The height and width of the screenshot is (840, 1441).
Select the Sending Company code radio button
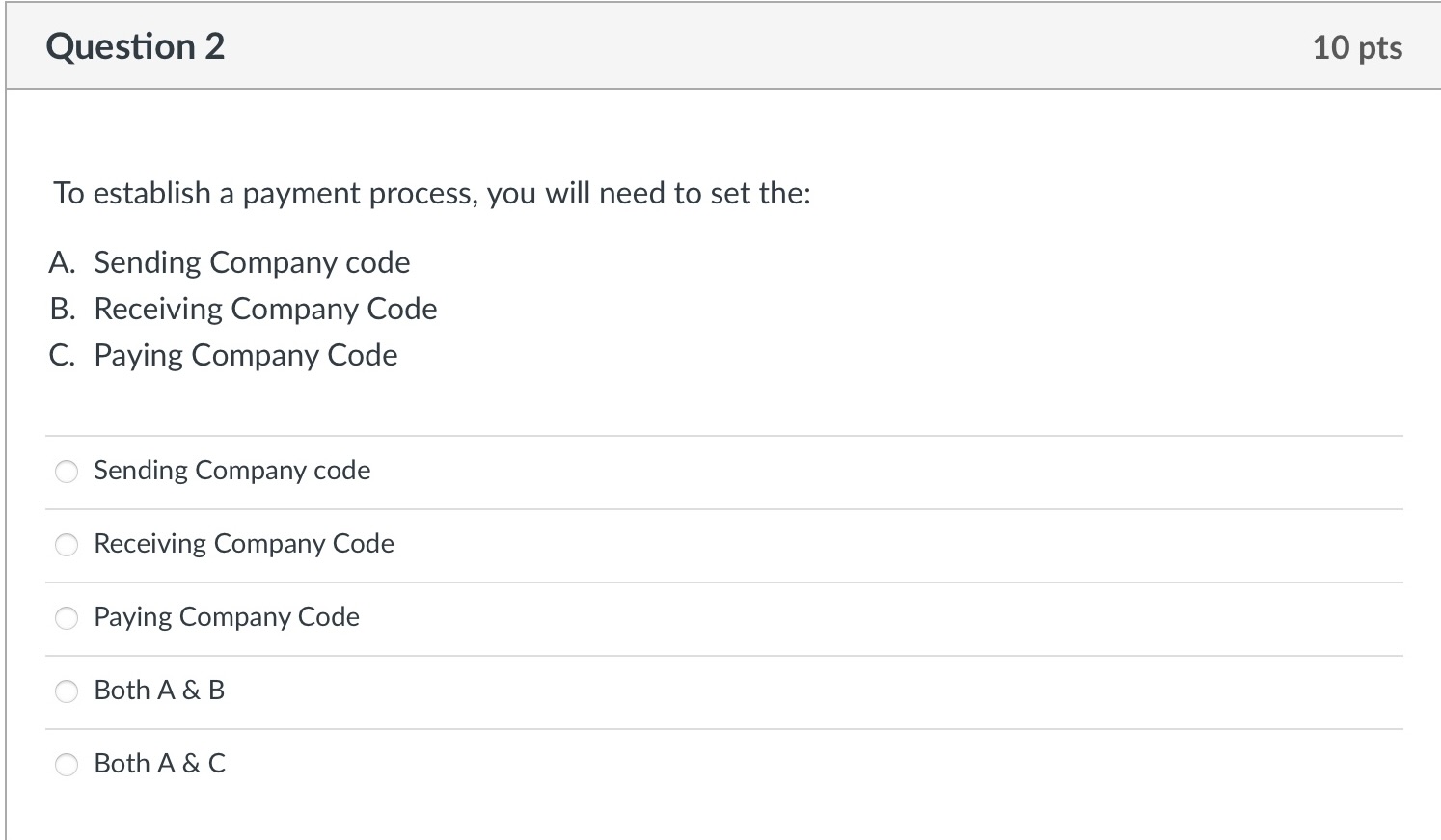[x=67, y=472]
